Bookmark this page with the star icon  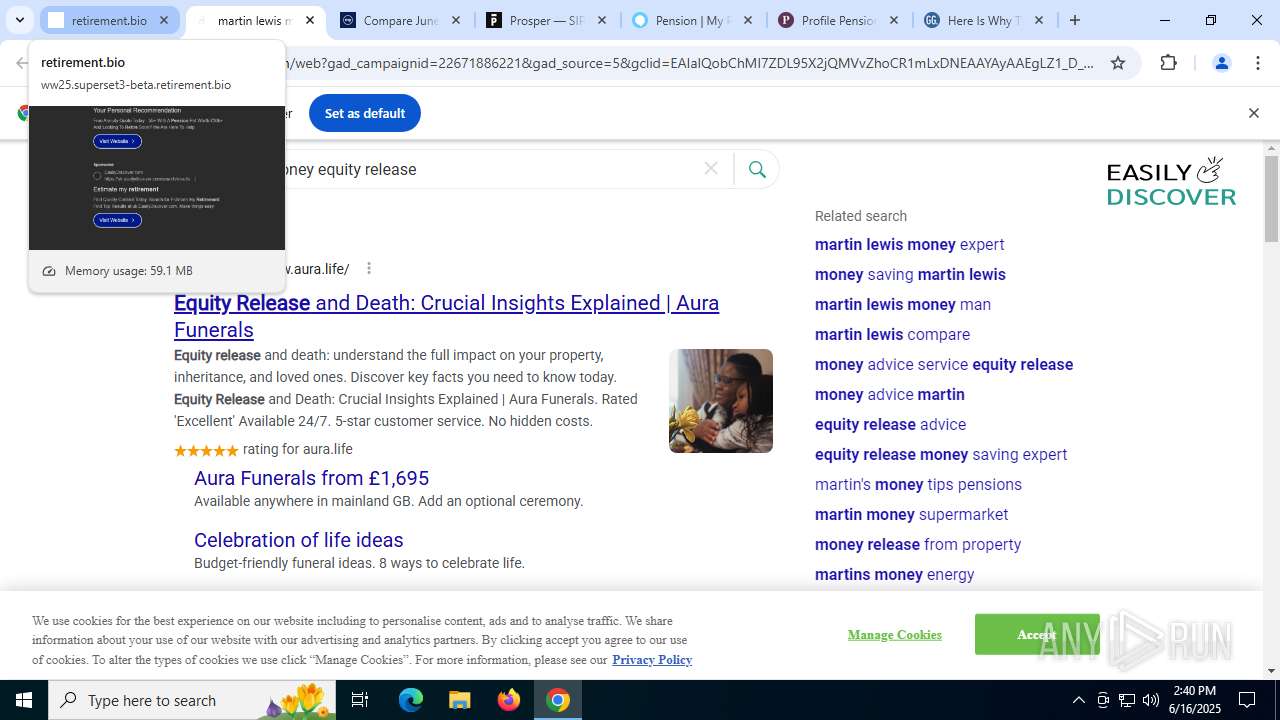(x=1118, y=63)
